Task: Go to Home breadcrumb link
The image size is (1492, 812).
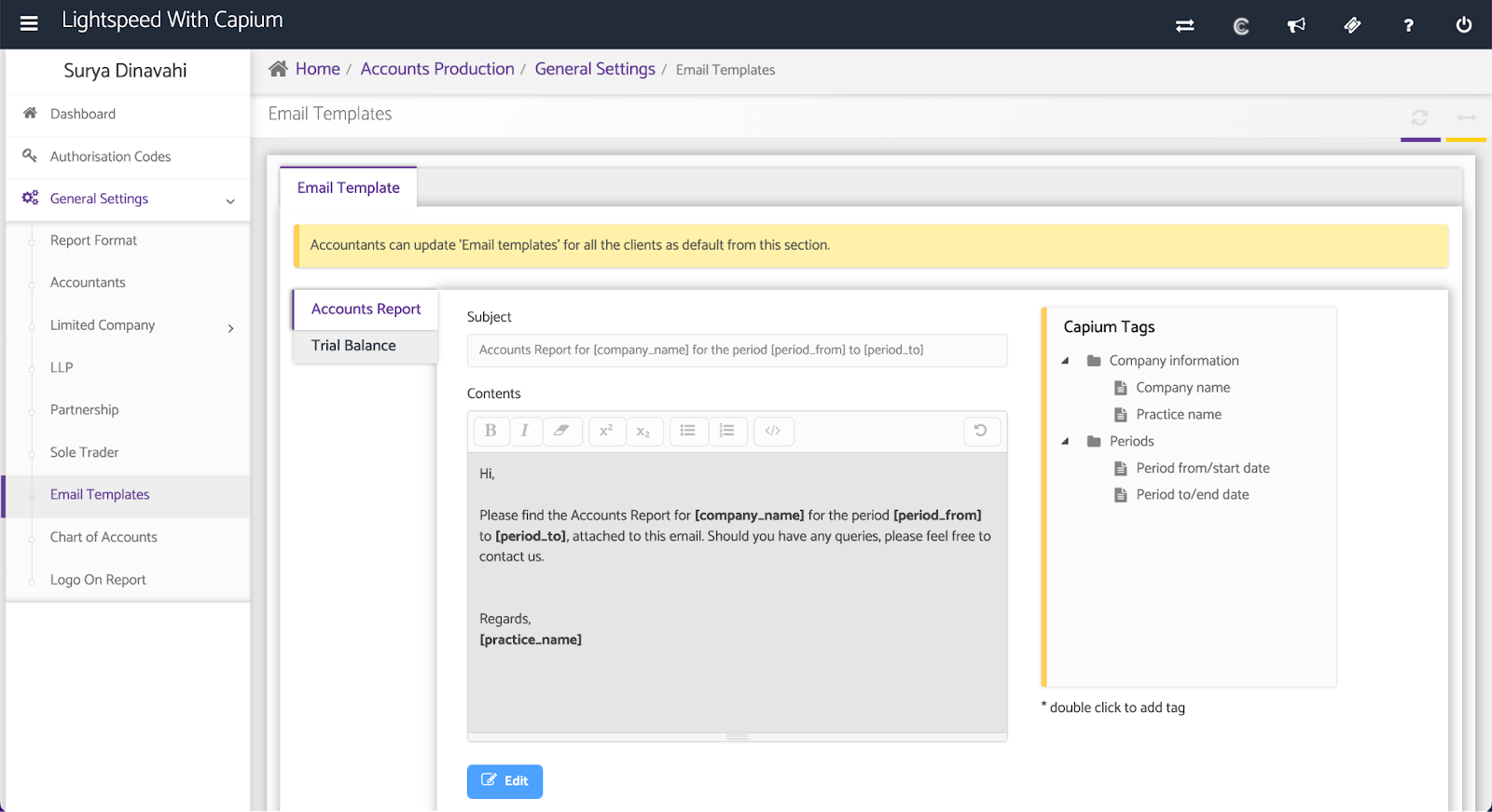Action: coord(318,69)
